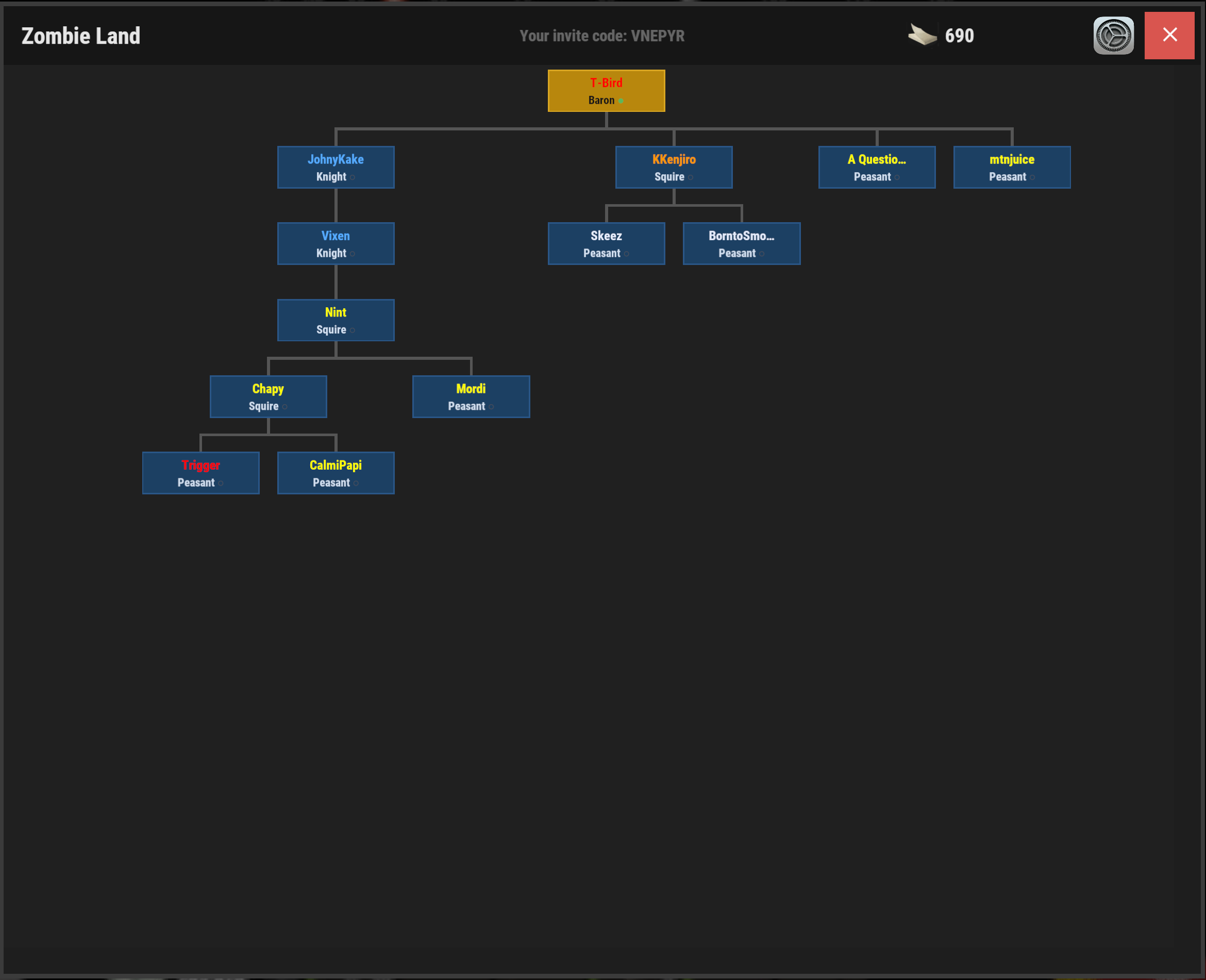Close the Zombie Land screen
Viewport: 1206px width, 980px height.
point(1169,36)
